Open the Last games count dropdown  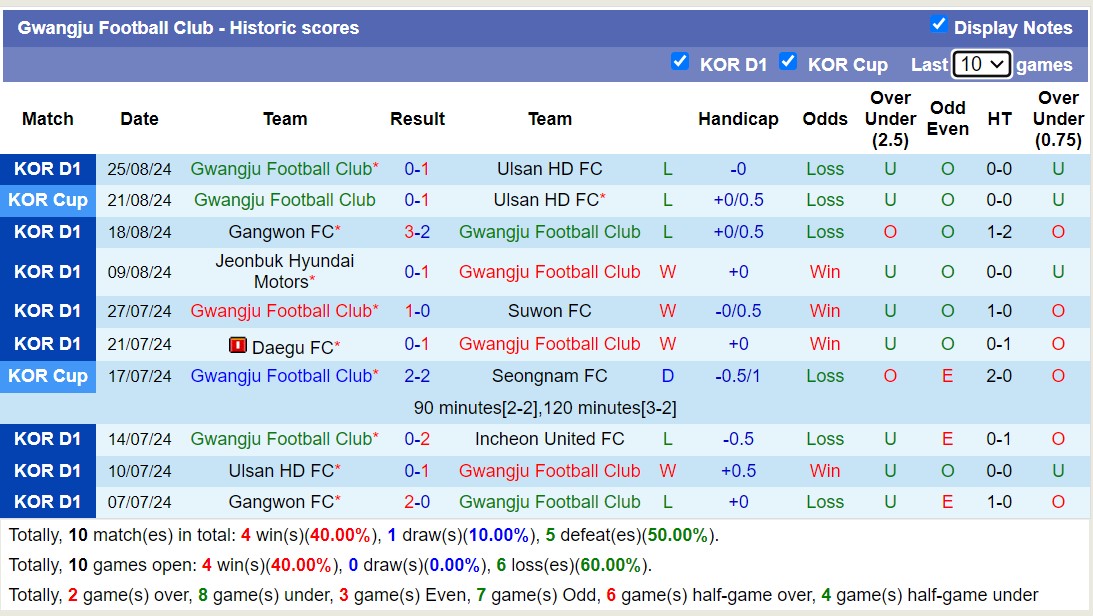pos(981,64)
